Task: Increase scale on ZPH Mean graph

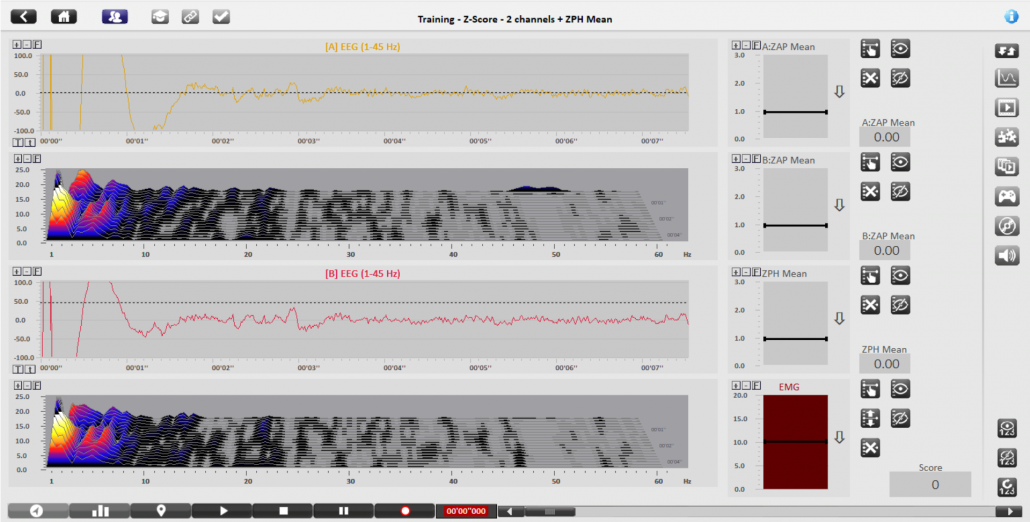Action: pyautogui.click(x=737, y=272)
